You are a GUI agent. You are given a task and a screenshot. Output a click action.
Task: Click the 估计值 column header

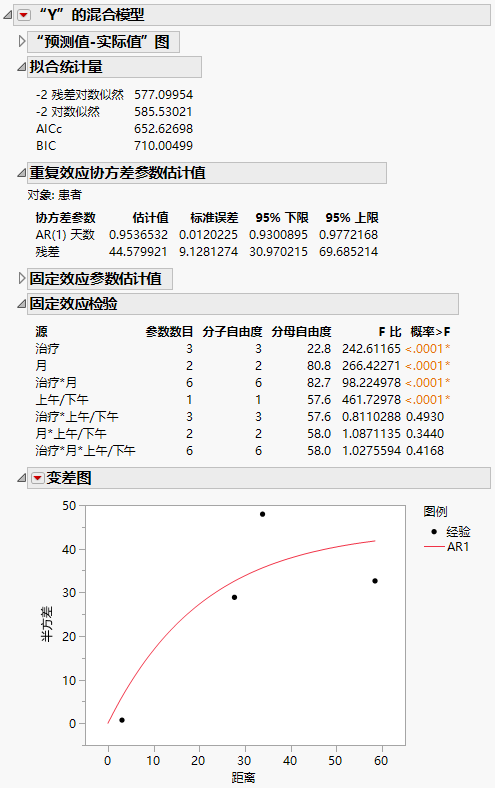coord(150,218)
